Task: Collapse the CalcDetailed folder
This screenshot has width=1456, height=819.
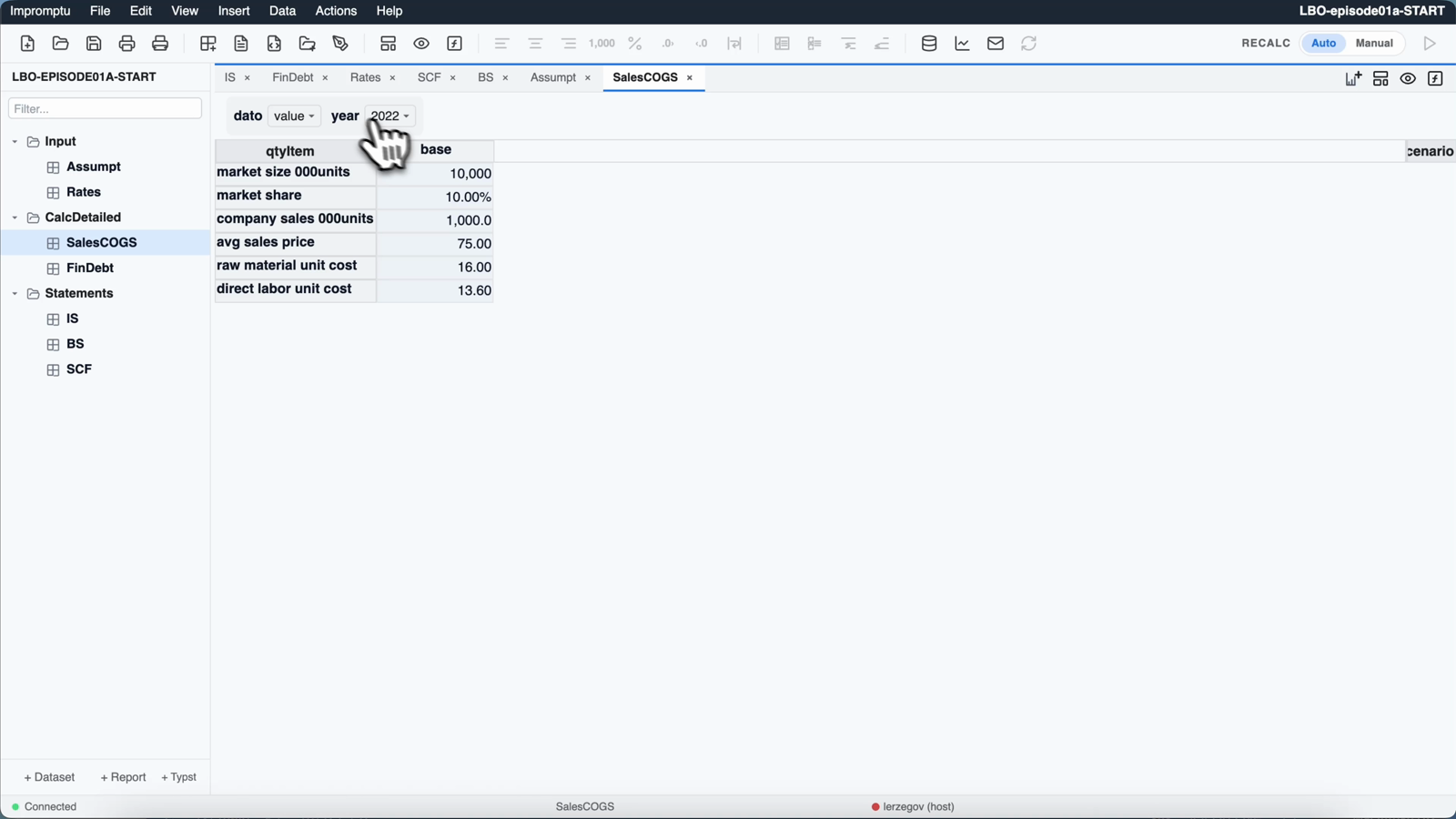Action: pyautogui.click(x=15, y=217)
